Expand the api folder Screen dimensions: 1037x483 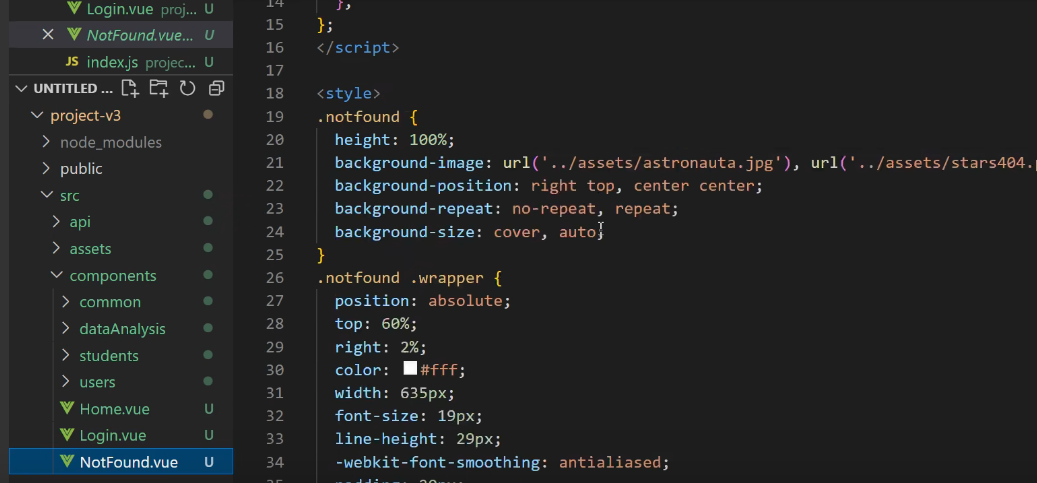(x=56, y=222)
